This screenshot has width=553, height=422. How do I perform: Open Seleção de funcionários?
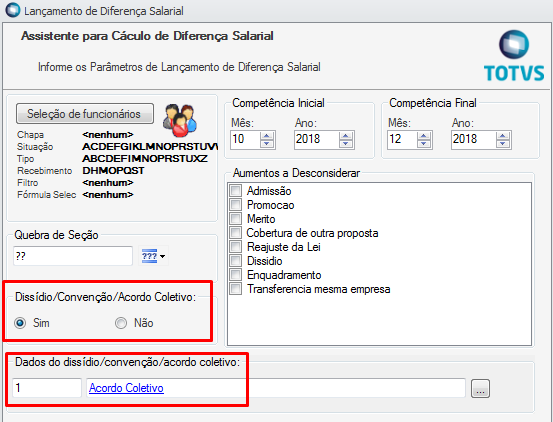pos(85,114)
